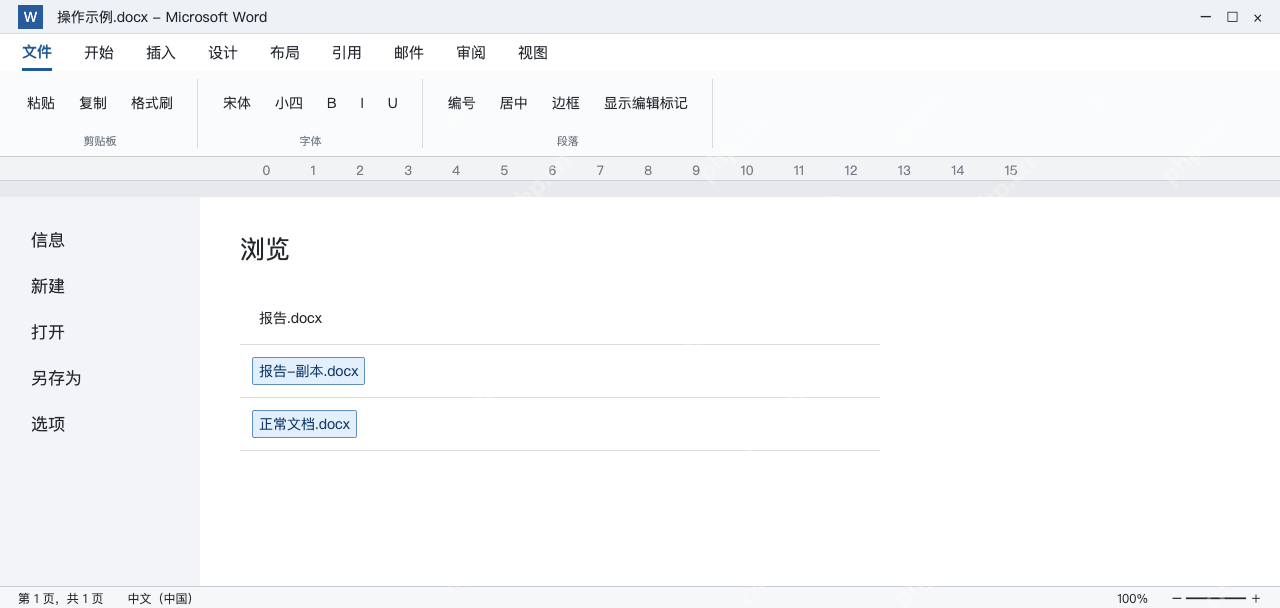Toggle bold with the B button
Screen dimensions: 1280x608
coord(332,103)
